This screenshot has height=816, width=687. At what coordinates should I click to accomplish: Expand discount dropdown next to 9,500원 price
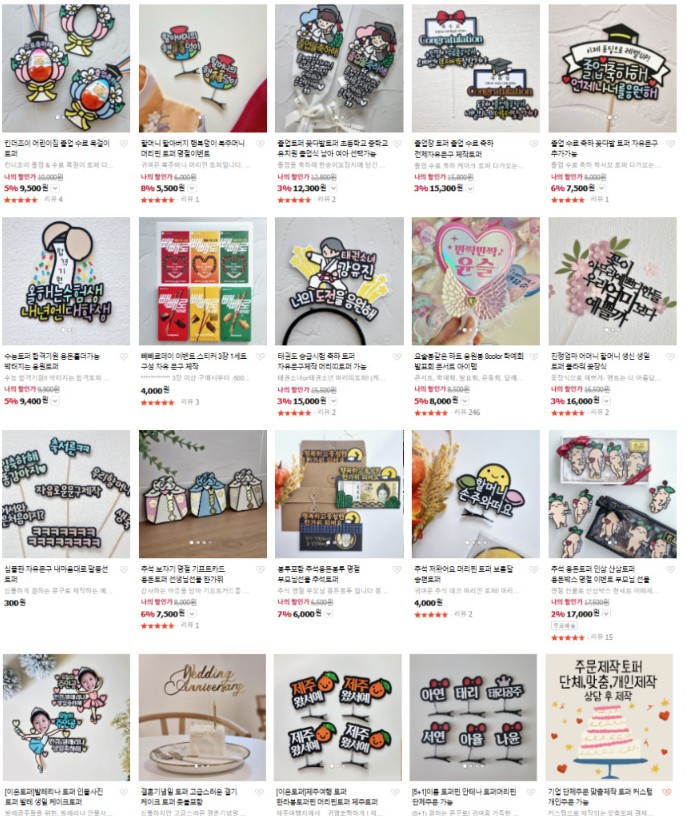[x=55, y=188]
